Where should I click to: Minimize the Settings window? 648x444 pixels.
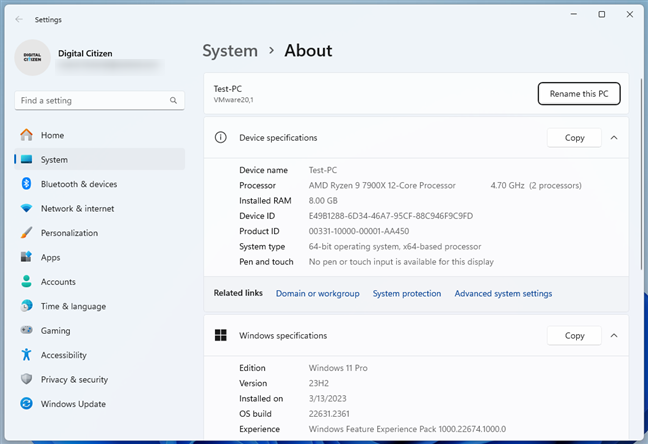point(574,14)
